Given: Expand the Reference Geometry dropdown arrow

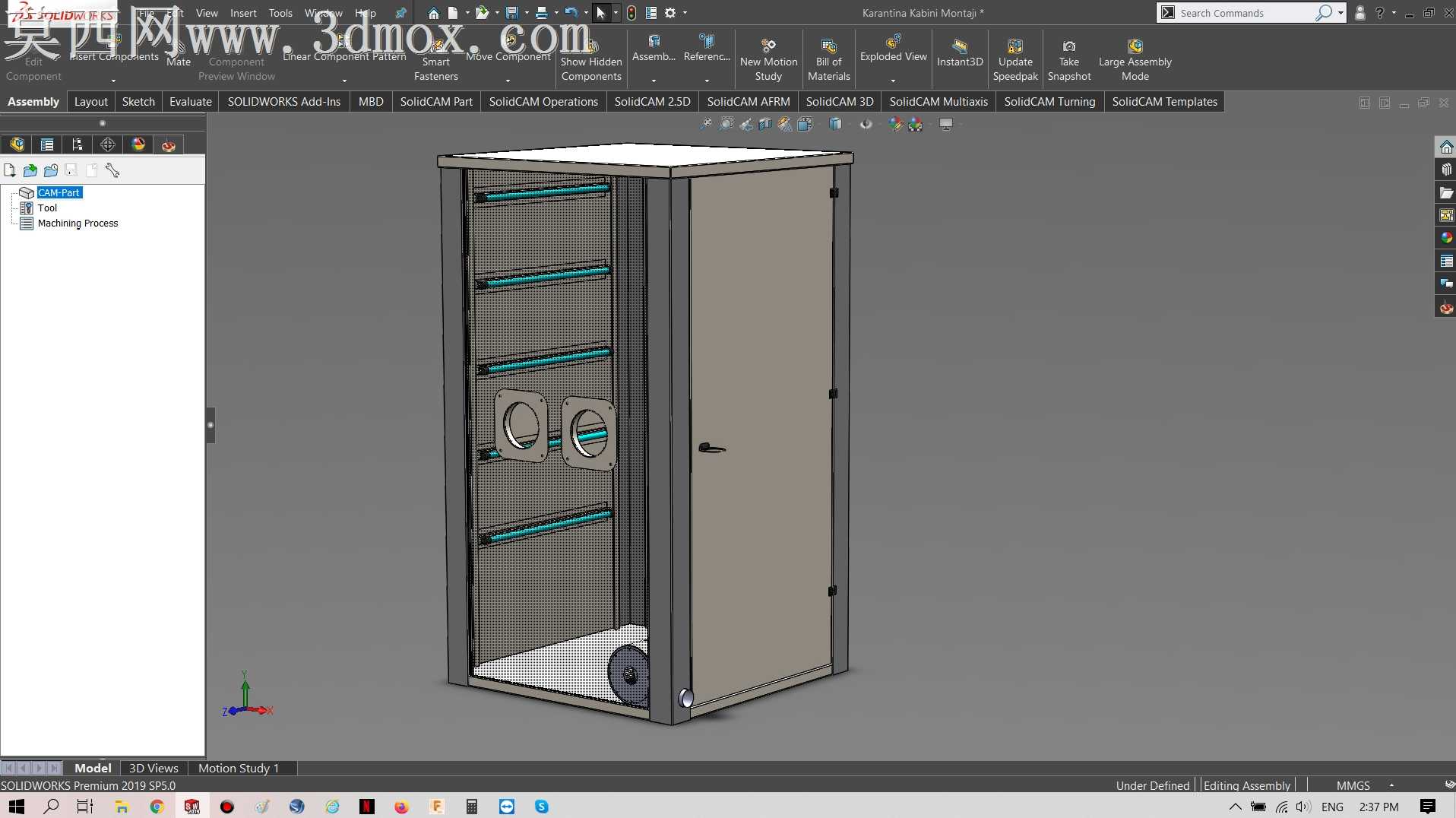Looking at the screenshot, I should pos(707,80).
